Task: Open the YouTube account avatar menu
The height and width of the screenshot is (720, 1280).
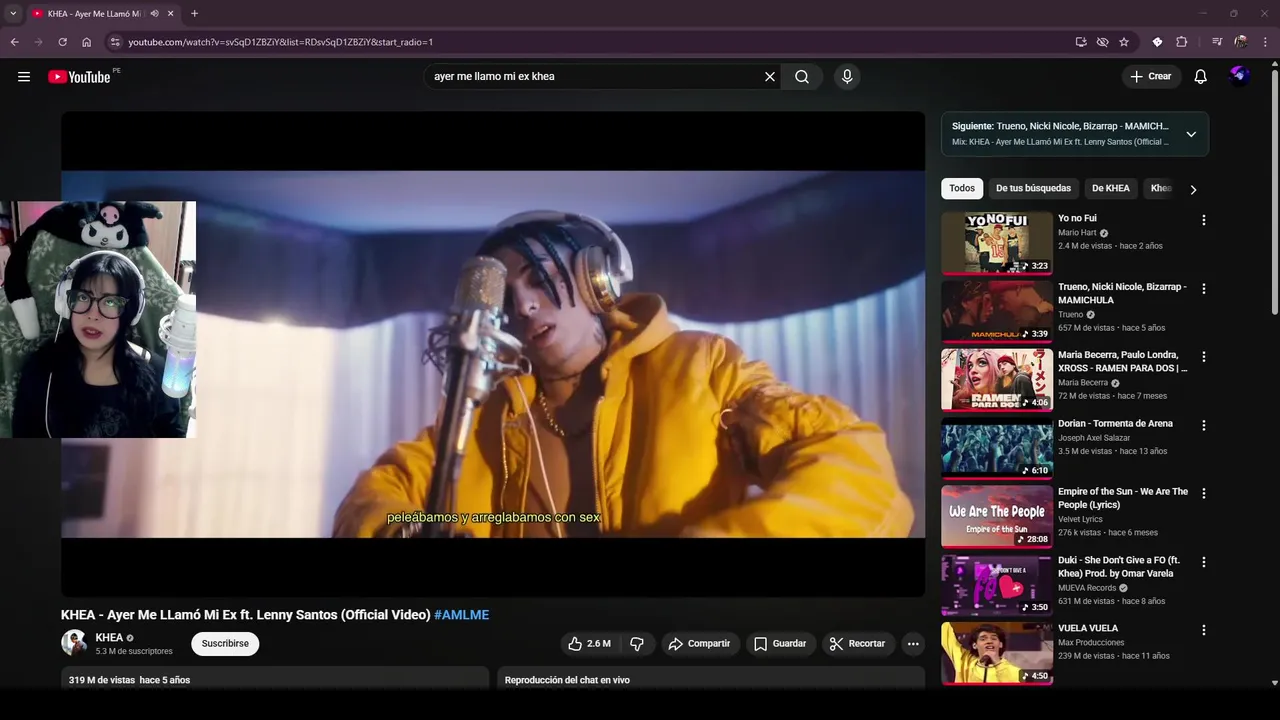Action: 1240,76
